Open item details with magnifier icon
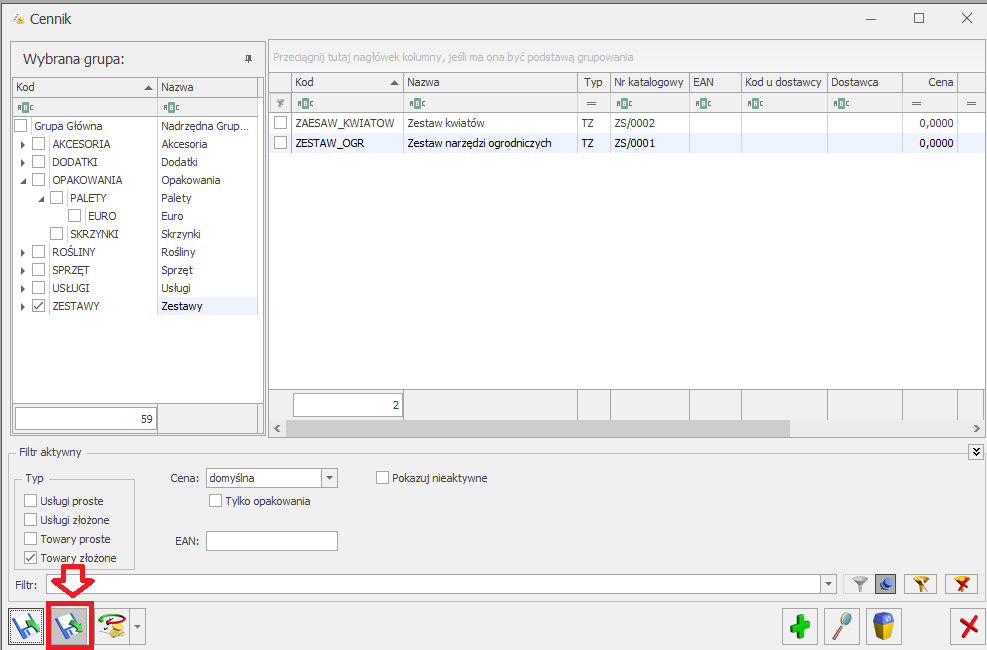This screenshot has height=650, width=987. [x=842, y=627]
